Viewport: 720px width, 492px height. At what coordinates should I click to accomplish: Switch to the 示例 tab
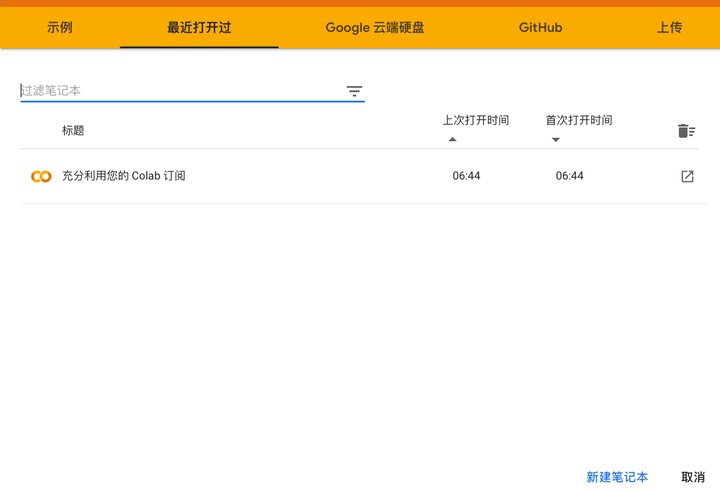pyautogui.click(x=60, y=28)
